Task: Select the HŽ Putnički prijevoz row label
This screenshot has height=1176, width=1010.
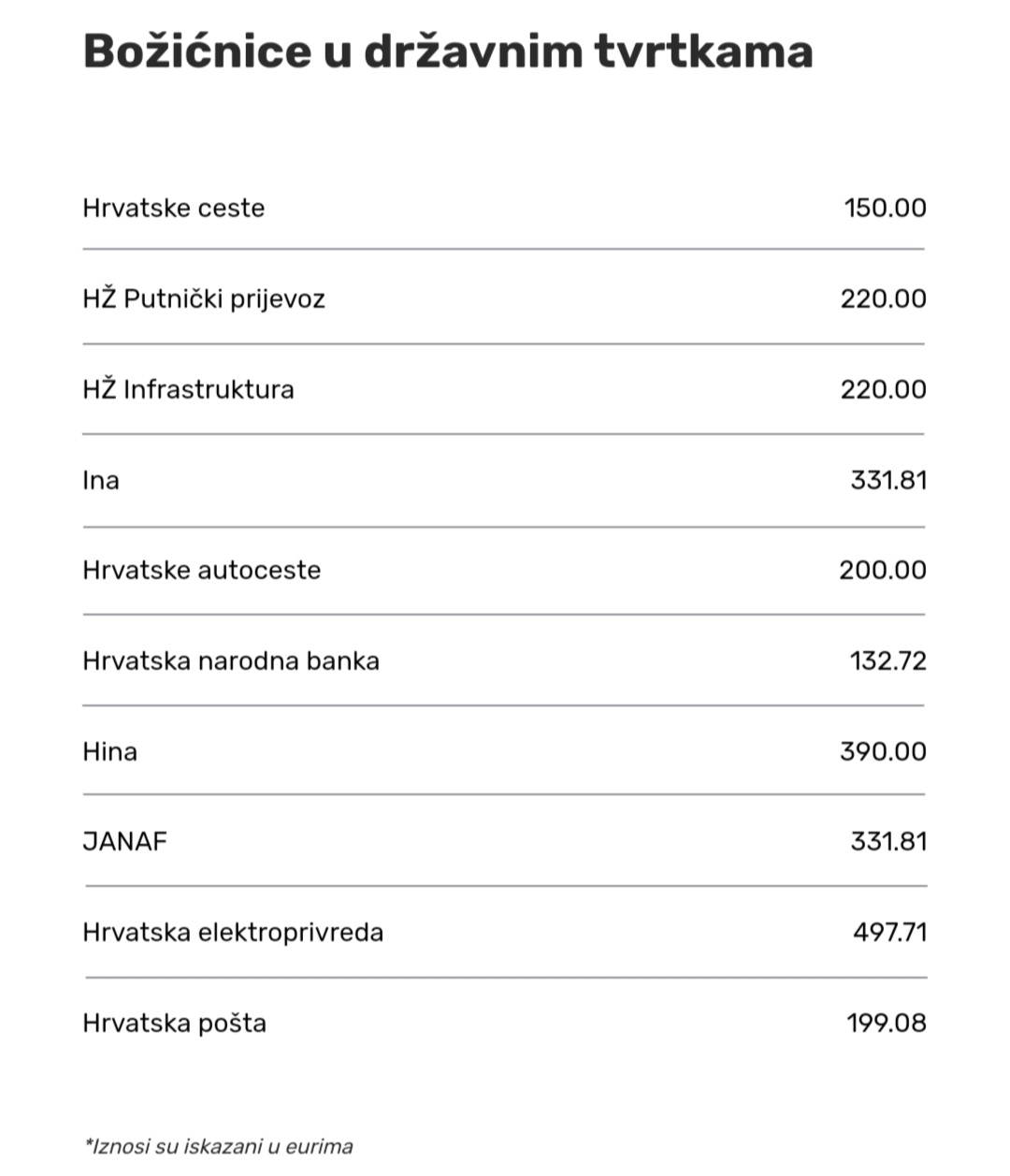Action: [x=204, y=299]
